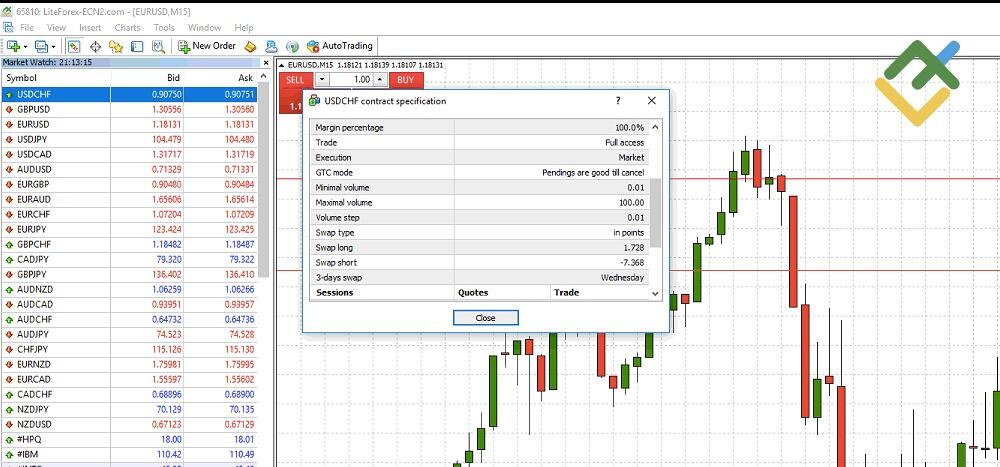
Task: Select the NZDUSD symbol row
Action: coord(129,424)
